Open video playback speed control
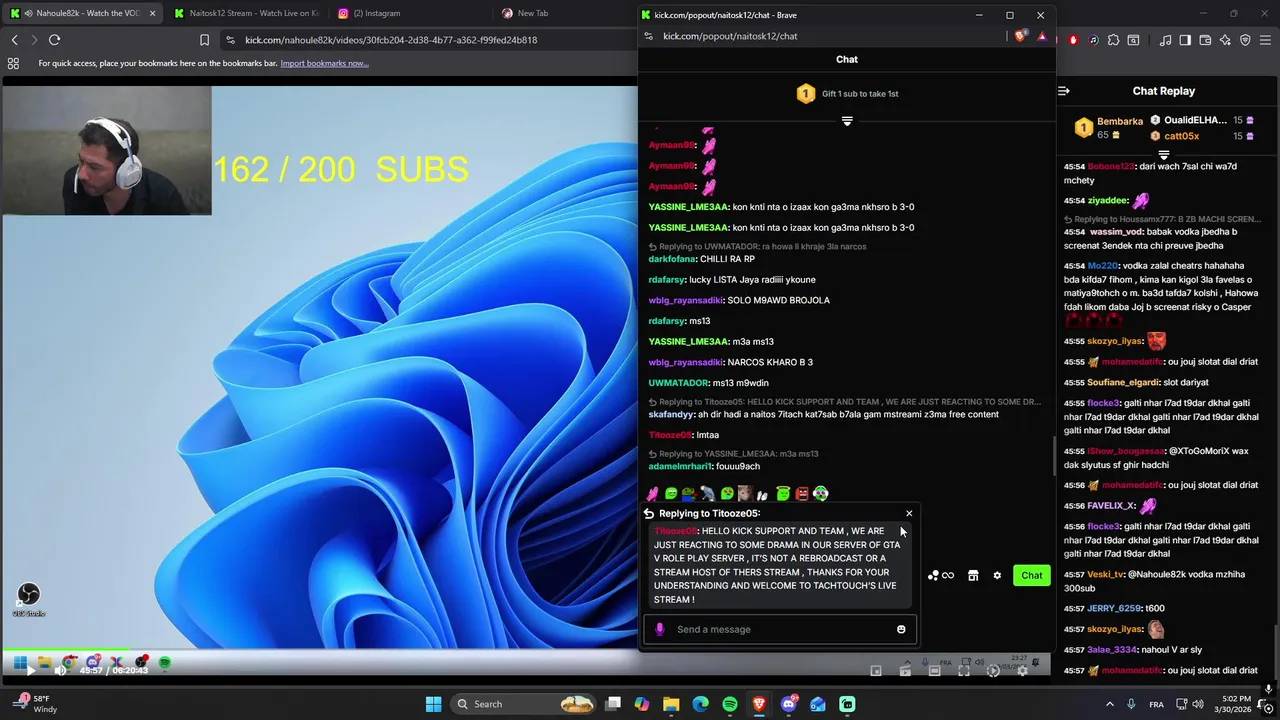Image resolution: width=1280 pixels, height=720 pixels. [x=993, y=671]
